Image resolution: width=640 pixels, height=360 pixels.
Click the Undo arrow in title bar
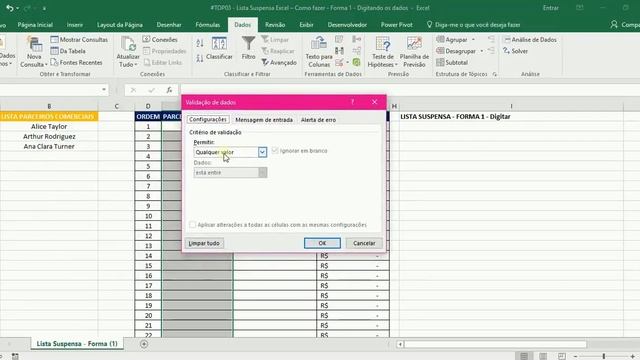point(10,8)
